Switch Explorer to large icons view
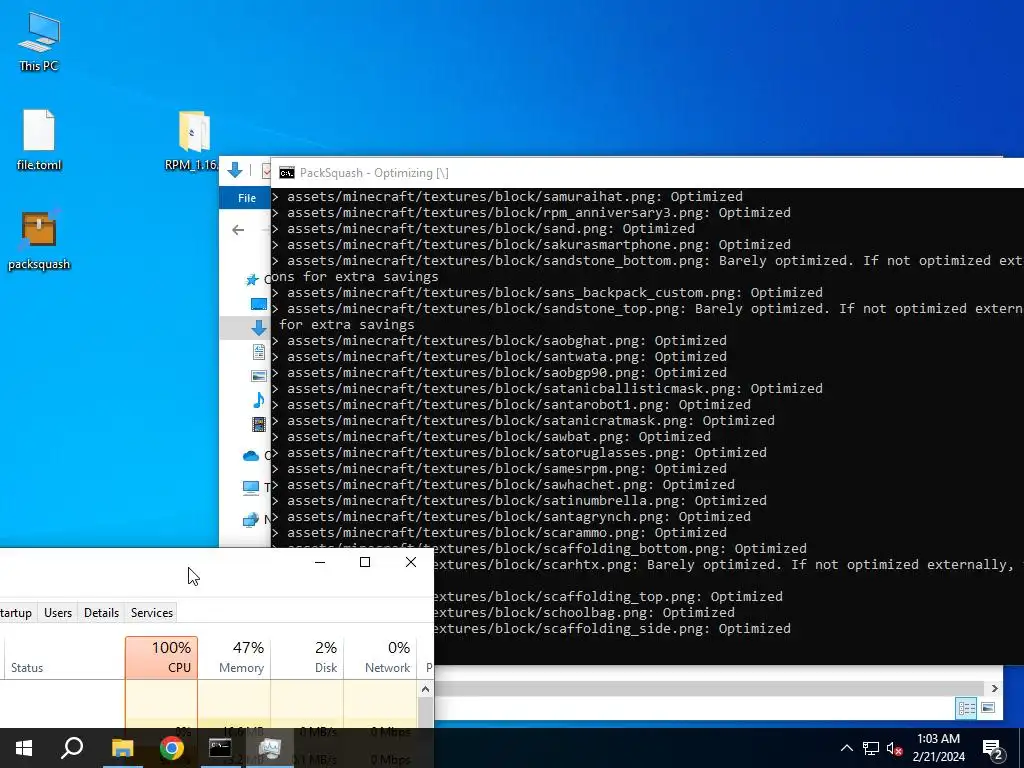This screenshot has height=768, width=1024. click(x=987, y=708)
